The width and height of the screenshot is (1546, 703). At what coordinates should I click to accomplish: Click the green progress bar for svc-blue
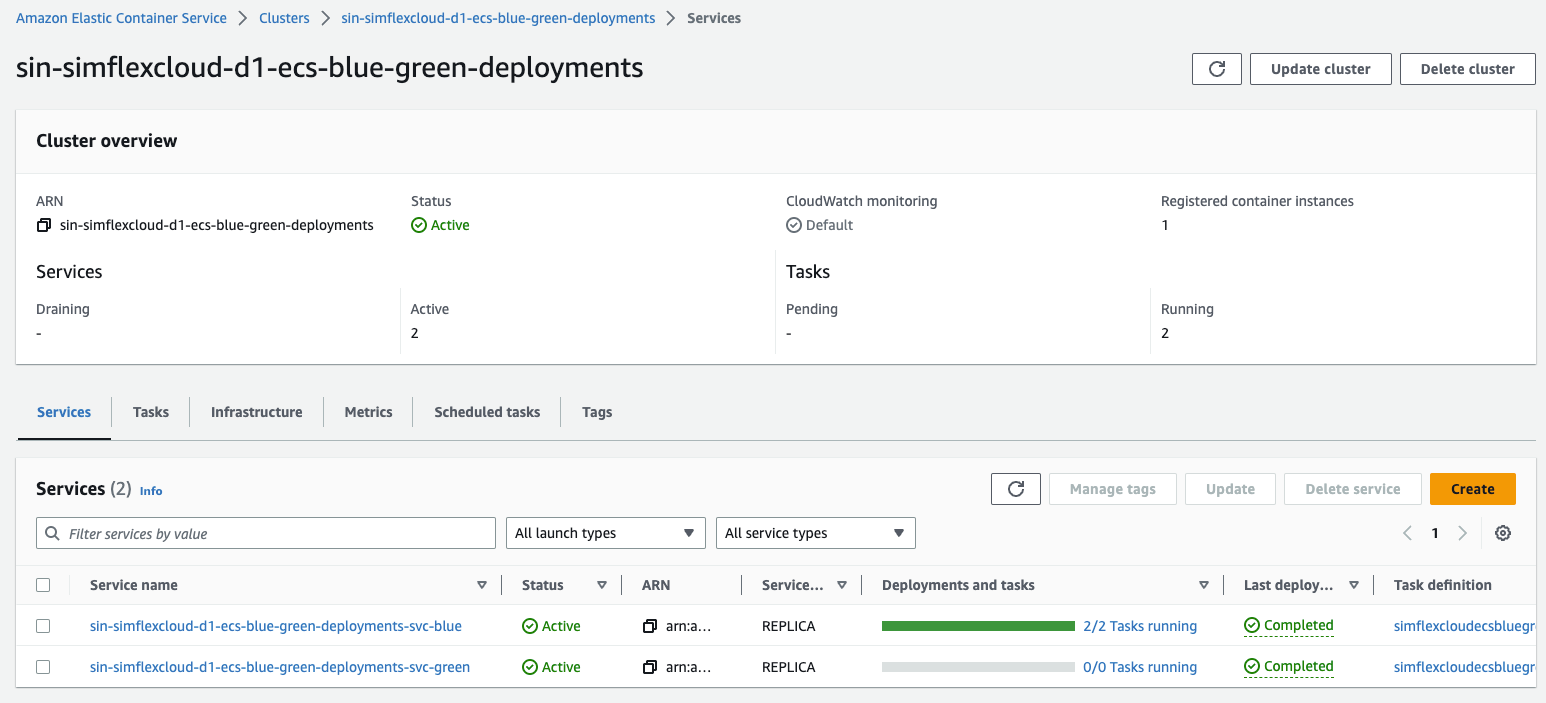[x=978, y=626]
